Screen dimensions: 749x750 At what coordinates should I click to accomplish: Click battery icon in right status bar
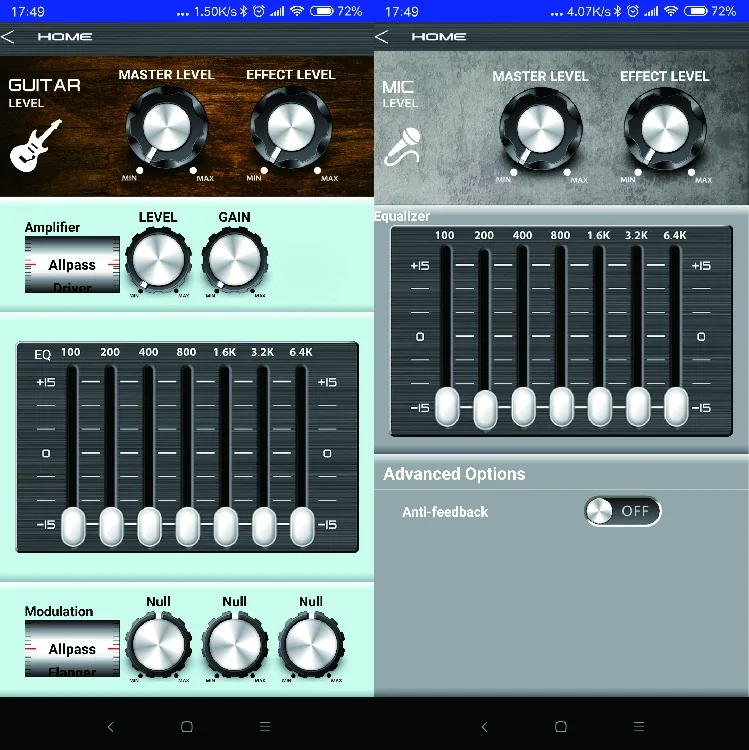point(695,11)
